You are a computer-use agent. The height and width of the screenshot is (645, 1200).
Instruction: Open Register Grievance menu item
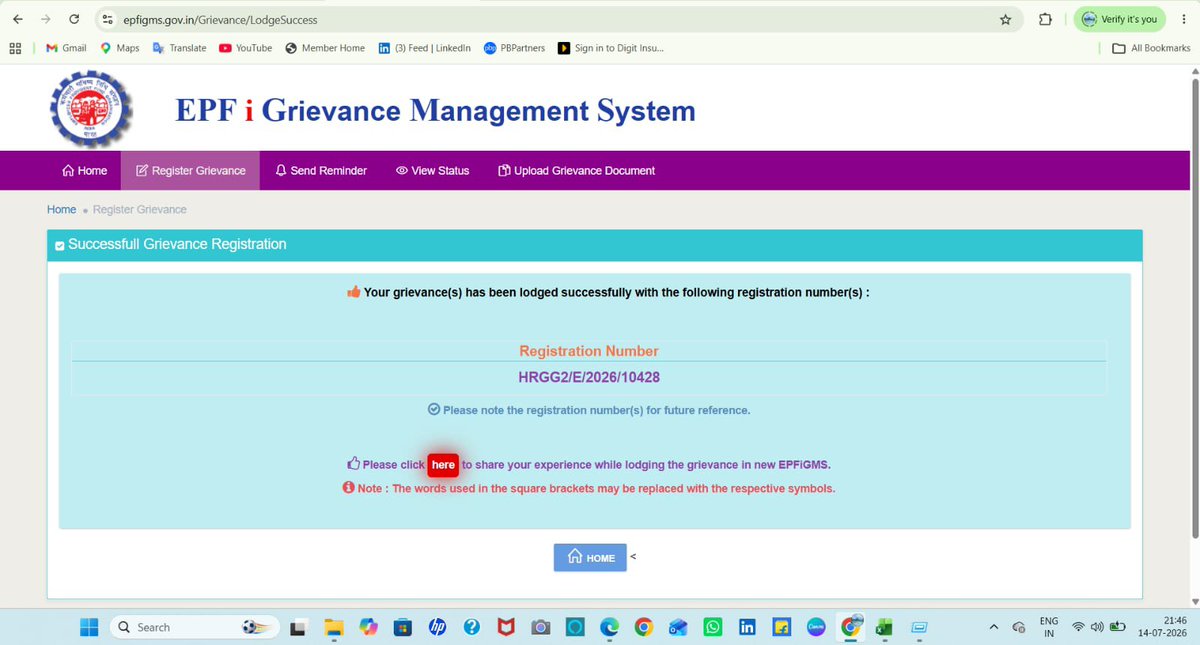click(190, 171)
